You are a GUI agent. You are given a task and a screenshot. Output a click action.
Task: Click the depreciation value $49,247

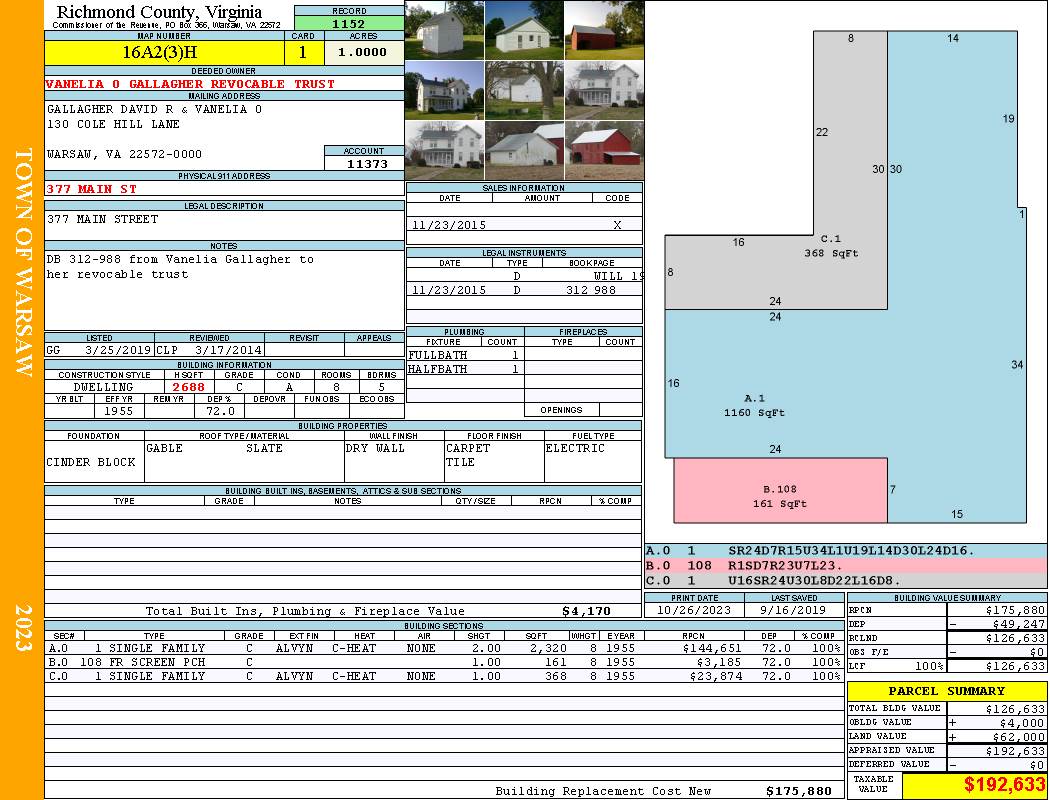[1021, 624]
